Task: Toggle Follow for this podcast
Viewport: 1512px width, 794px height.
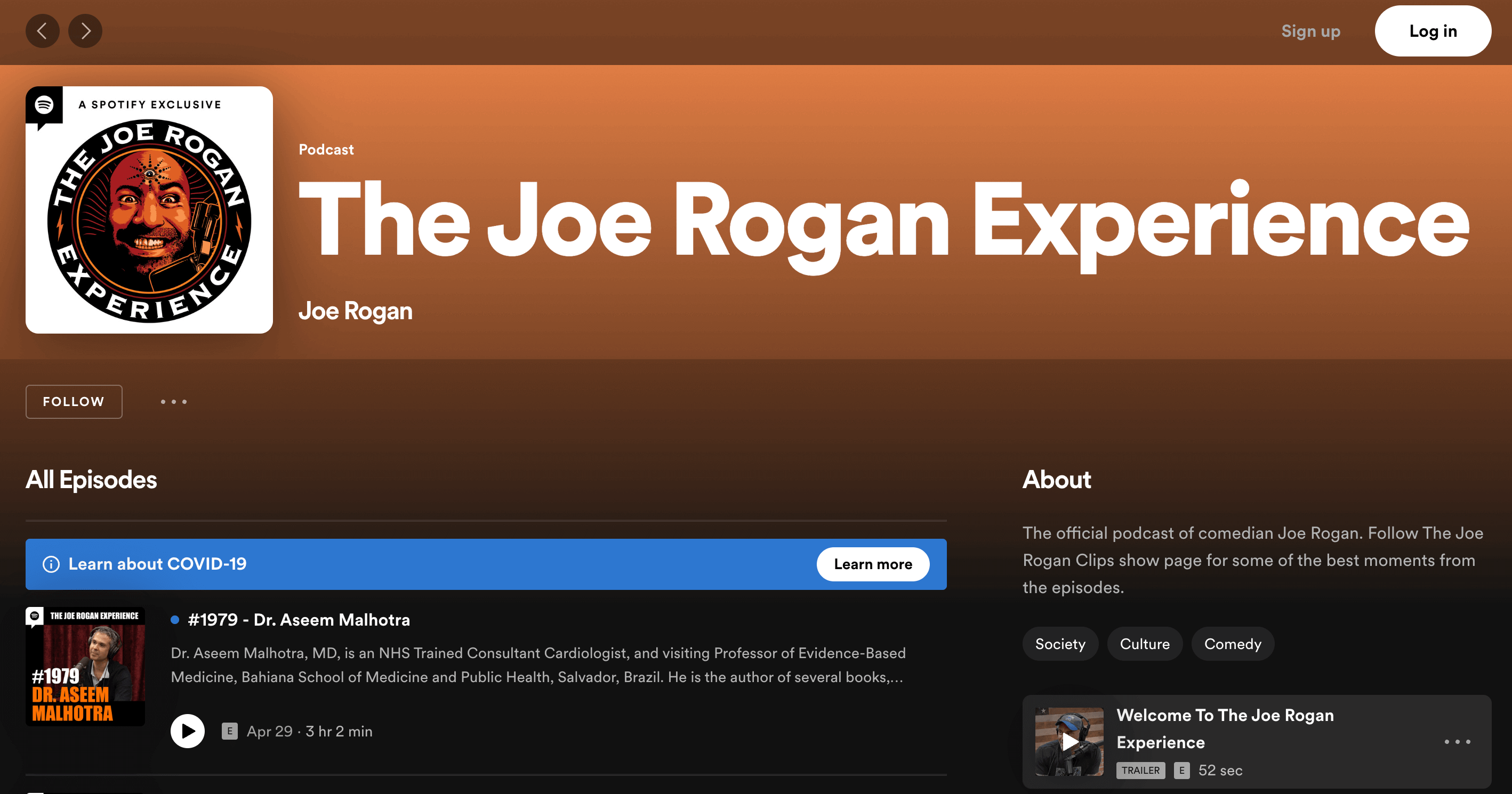Action: click(x=74, y=402)
